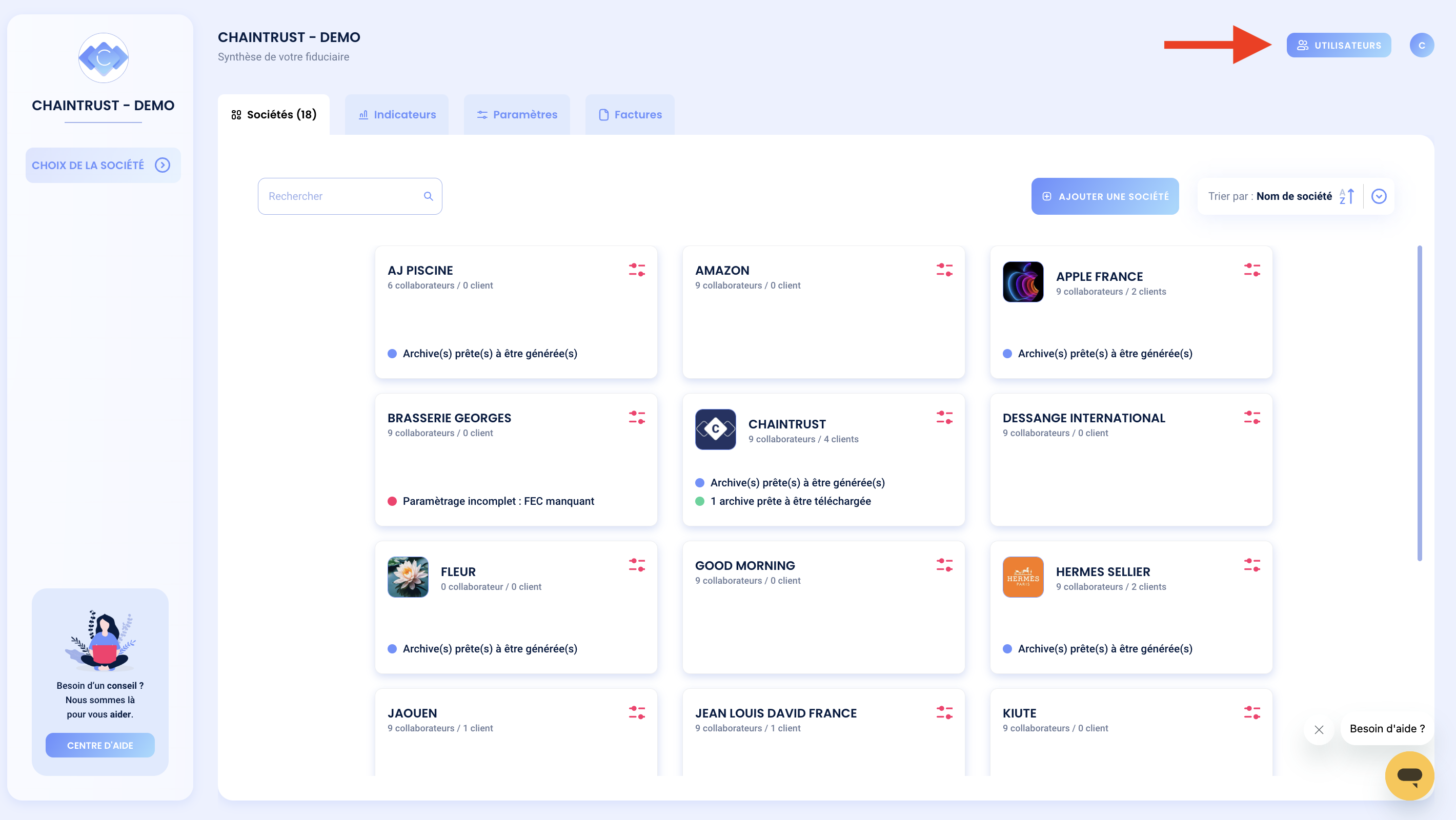Open the JAOUEN company title
The image size is (1456, 820).
(x=412, y=712)
